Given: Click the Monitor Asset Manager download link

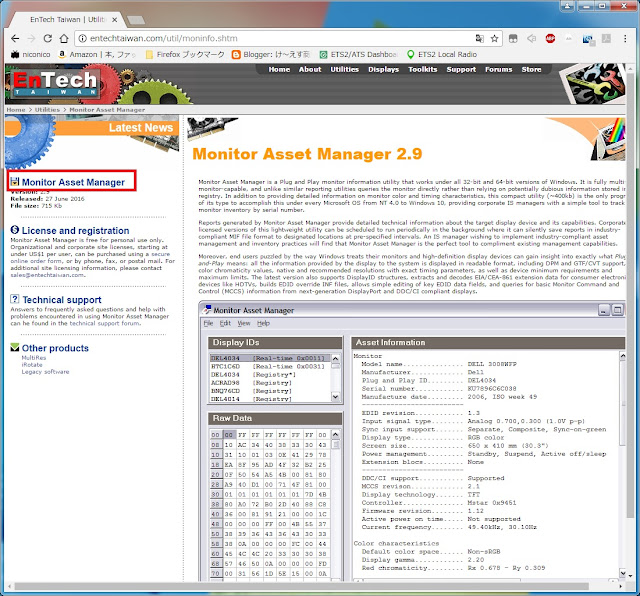Looking at the screenshot, I should tap(73, 182).
